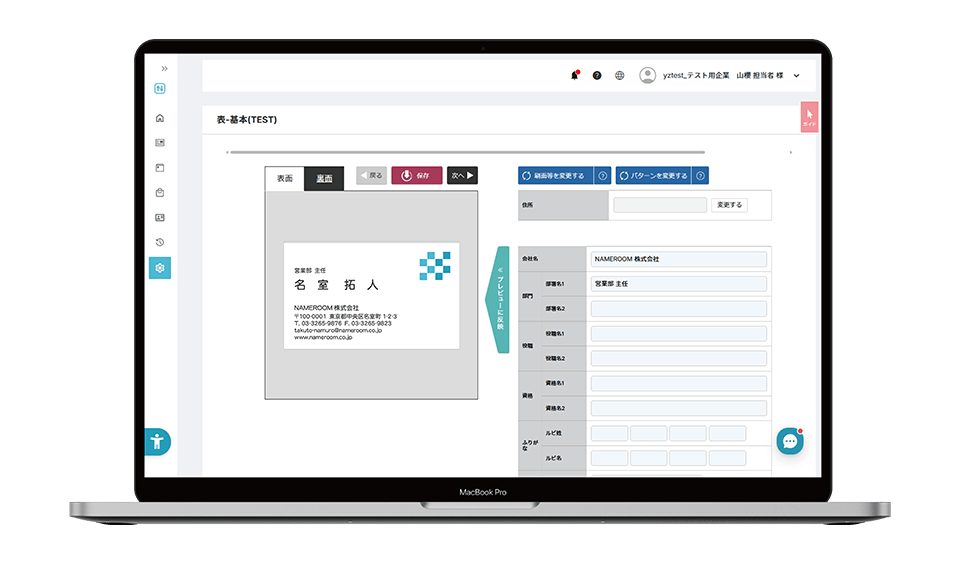Click the first ルビ姓 furigana box

click(609, 434)
